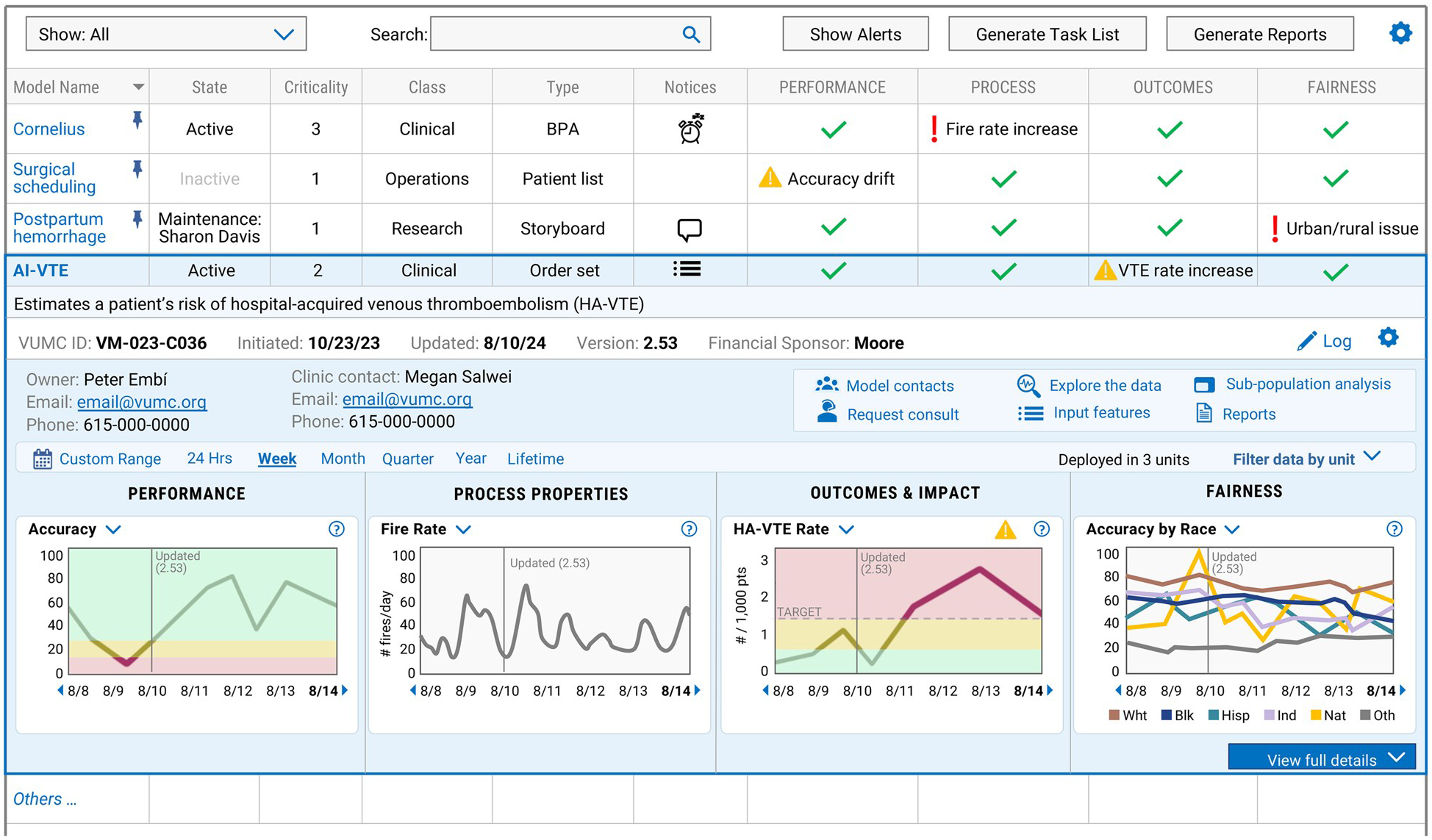The height and width of the screenshot is (840, 1432).
Task: Go to next dates on Fairness chart
Action: 1403,690
